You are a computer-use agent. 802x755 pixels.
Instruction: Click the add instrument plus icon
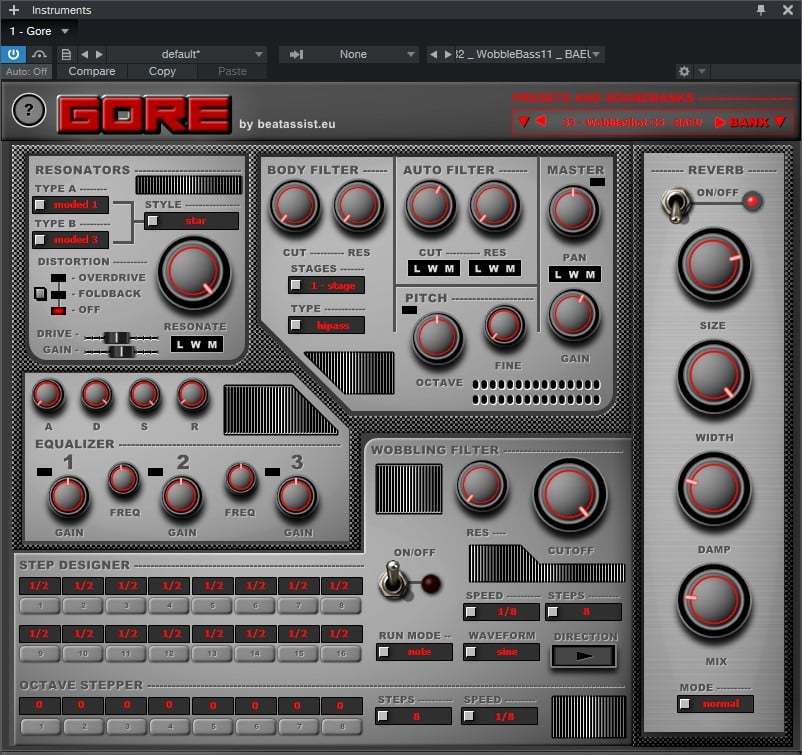click(x=14, y=10)
